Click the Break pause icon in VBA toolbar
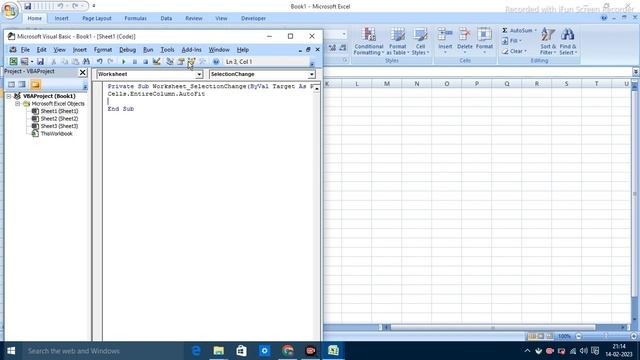 pos(135,62)
